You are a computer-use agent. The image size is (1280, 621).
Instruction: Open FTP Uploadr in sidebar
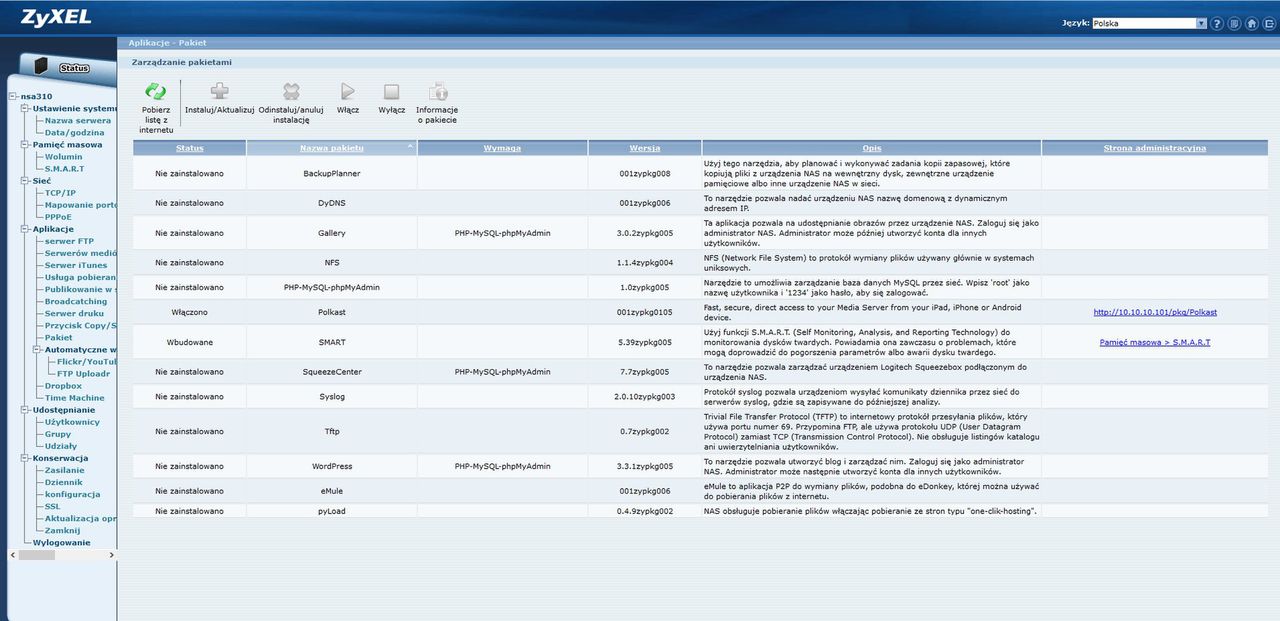pyautogui.click(x=84, y=374)
